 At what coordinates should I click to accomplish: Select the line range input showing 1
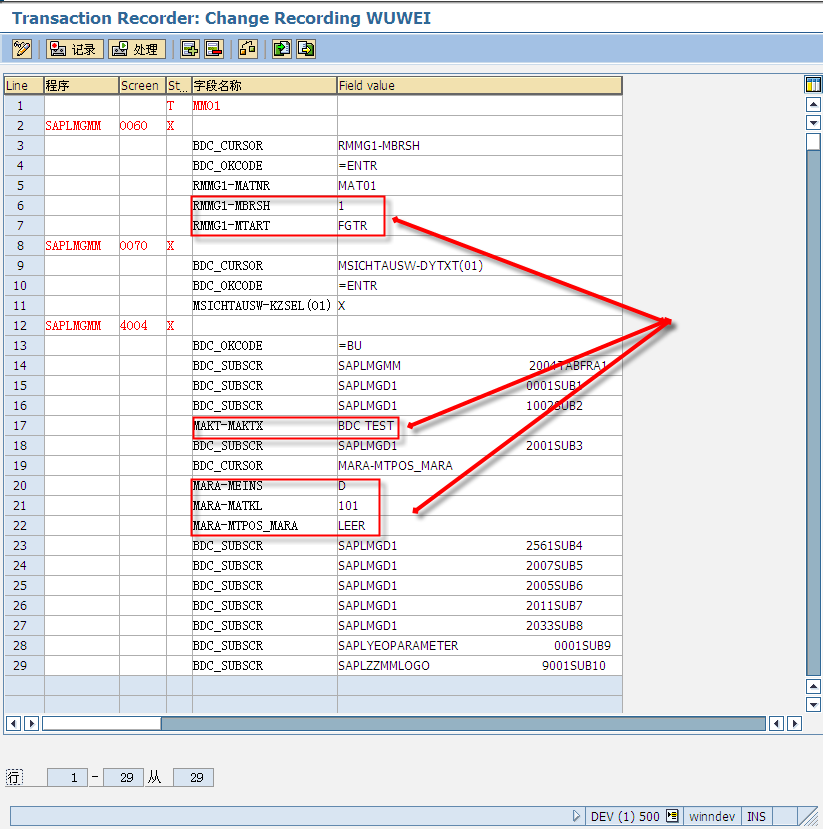coord(67,777)
